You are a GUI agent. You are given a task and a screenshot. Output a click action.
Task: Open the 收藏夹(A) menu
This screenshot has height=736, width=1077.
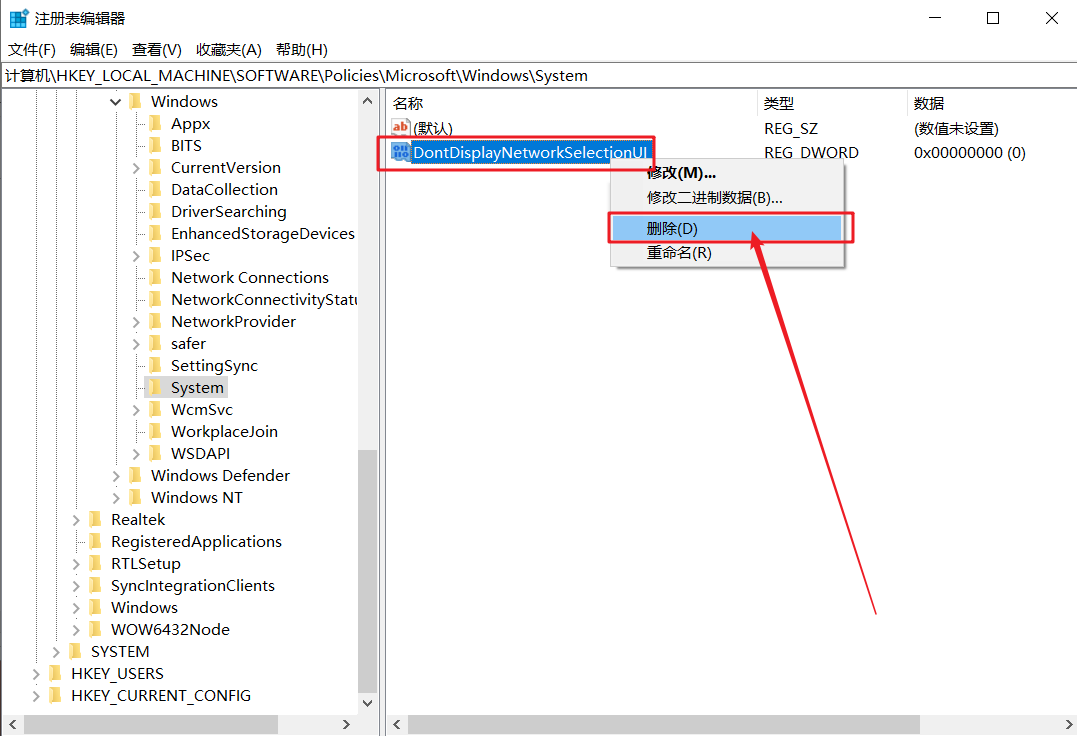coord(228,49)
